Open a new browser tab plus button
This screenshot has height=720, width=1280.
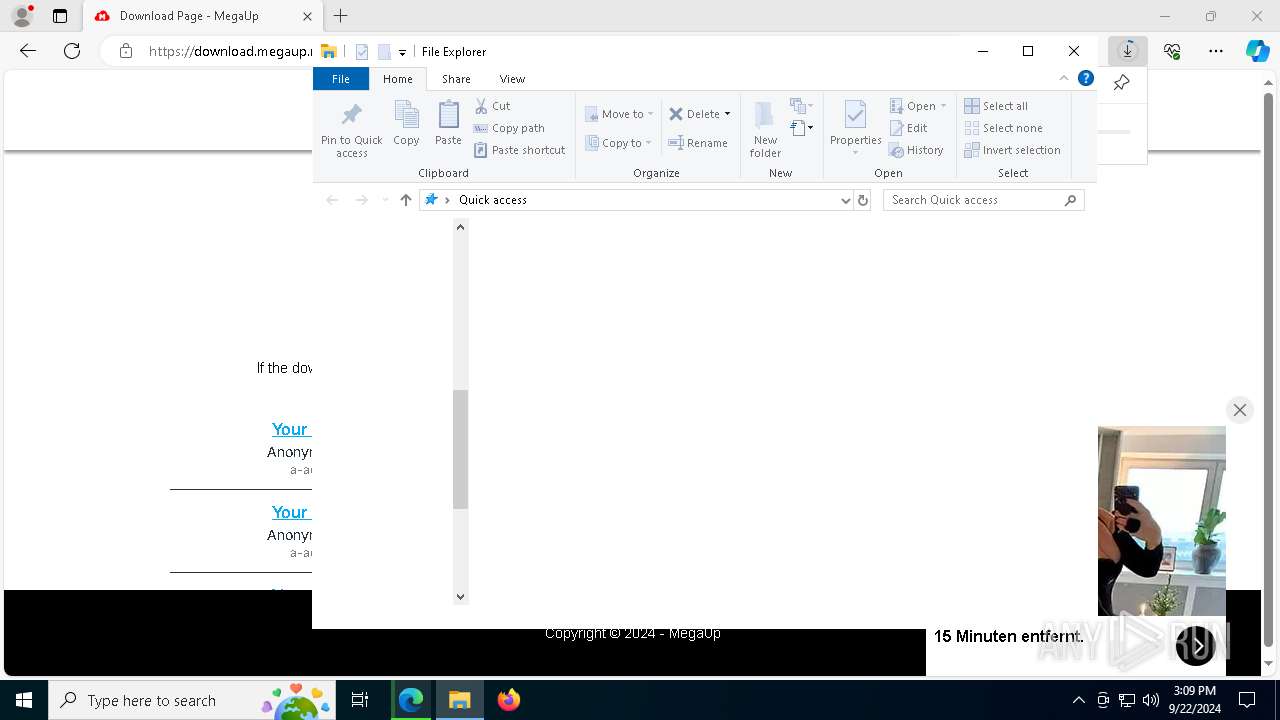(x=340, y=16)
